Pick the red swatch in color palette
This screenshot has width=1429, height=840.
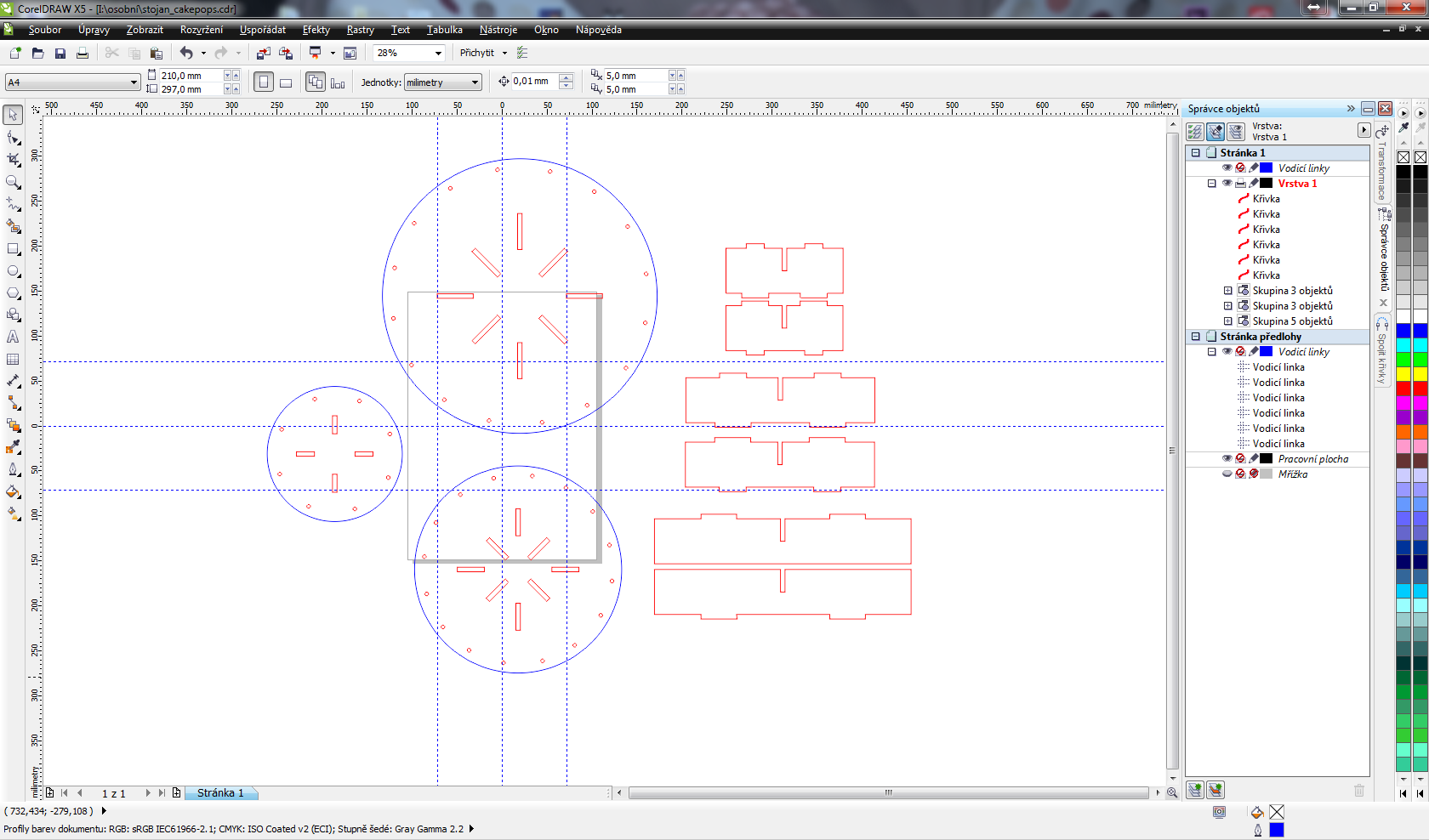click(x=1403, y=388)
